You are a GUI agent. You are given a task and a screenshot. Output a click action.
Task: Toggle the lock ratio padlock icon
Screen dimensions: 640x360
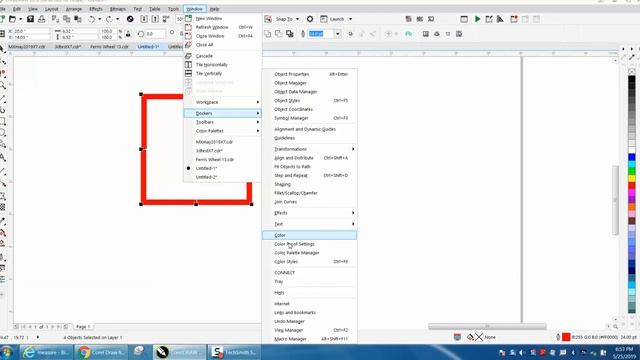[x=128, y=34]
